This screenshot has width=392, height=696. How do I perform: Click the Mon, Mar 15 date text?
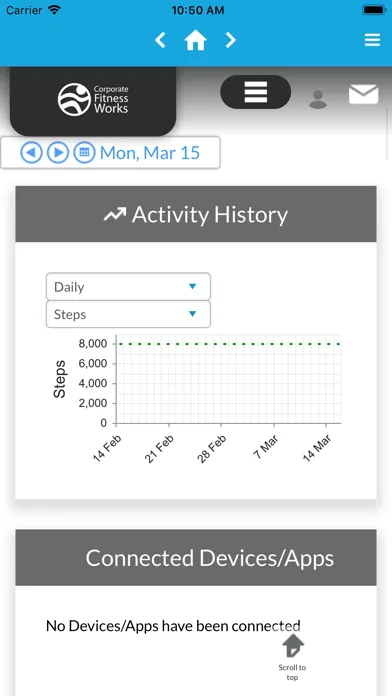pos(150,153)
